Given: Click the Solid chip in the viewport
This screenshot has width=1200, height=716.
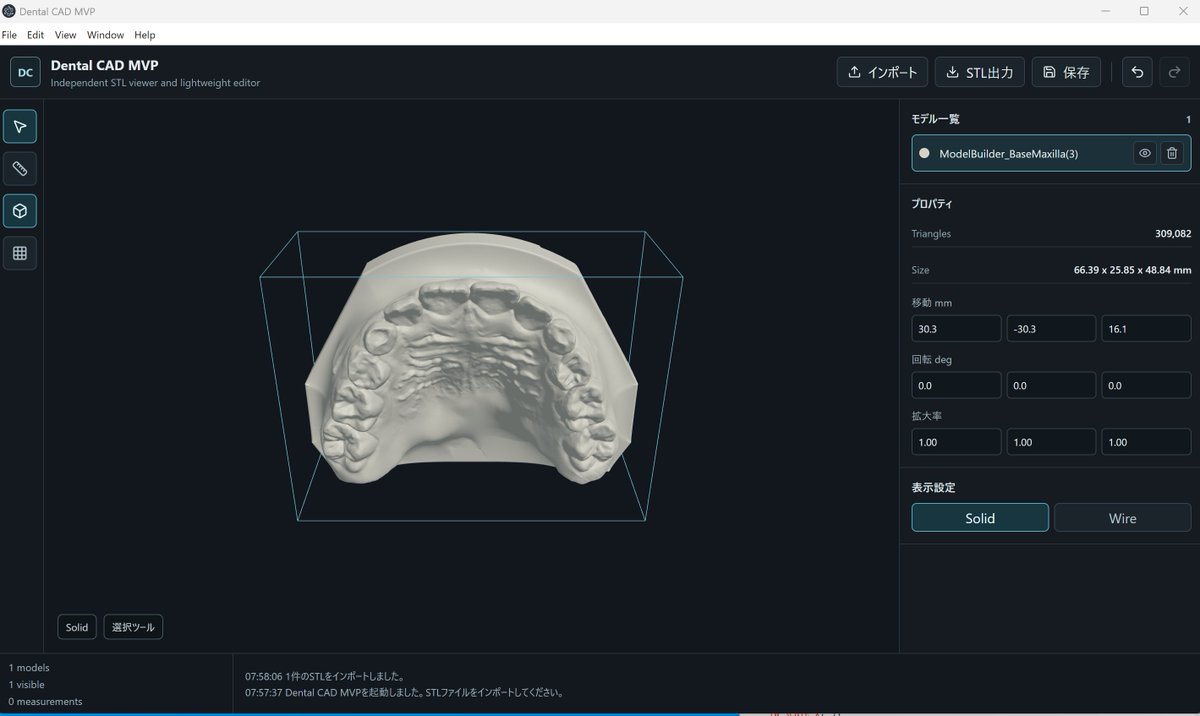Looking at the screenshot, I should coord(77,627).
